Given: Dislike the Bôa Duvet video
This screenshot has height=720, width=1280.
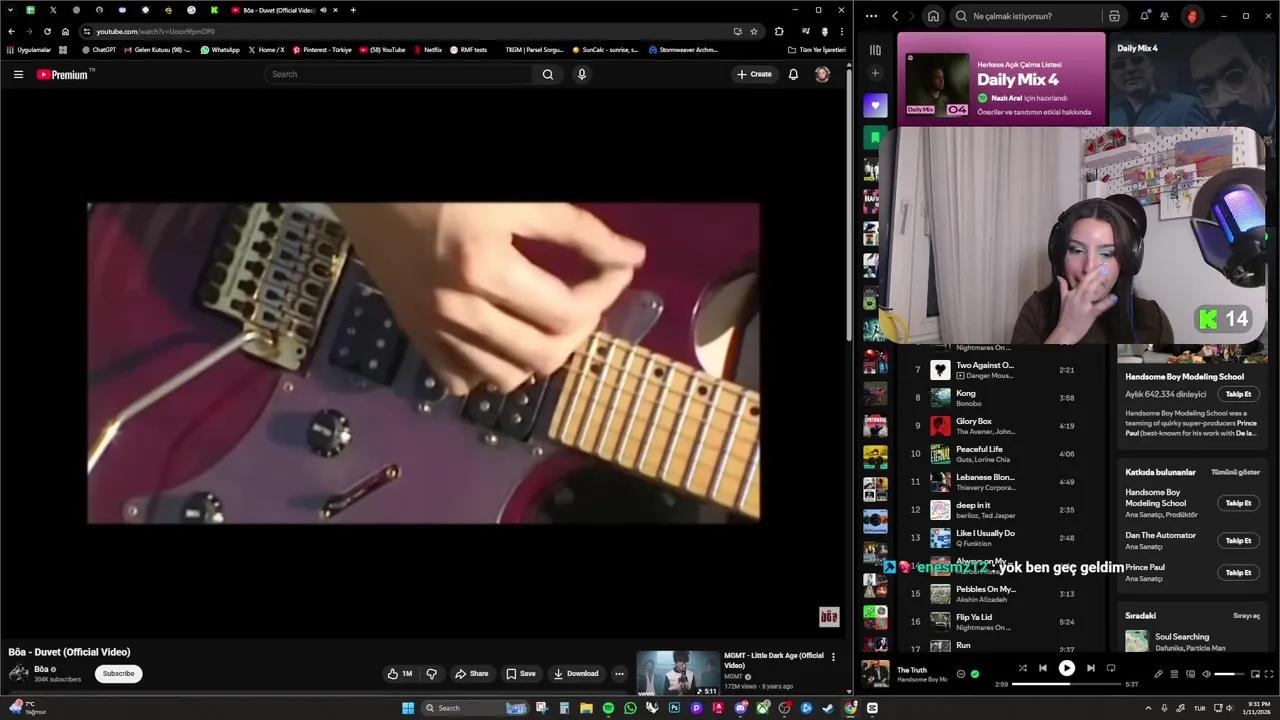Looking at the screenshot, I should 432,673.
